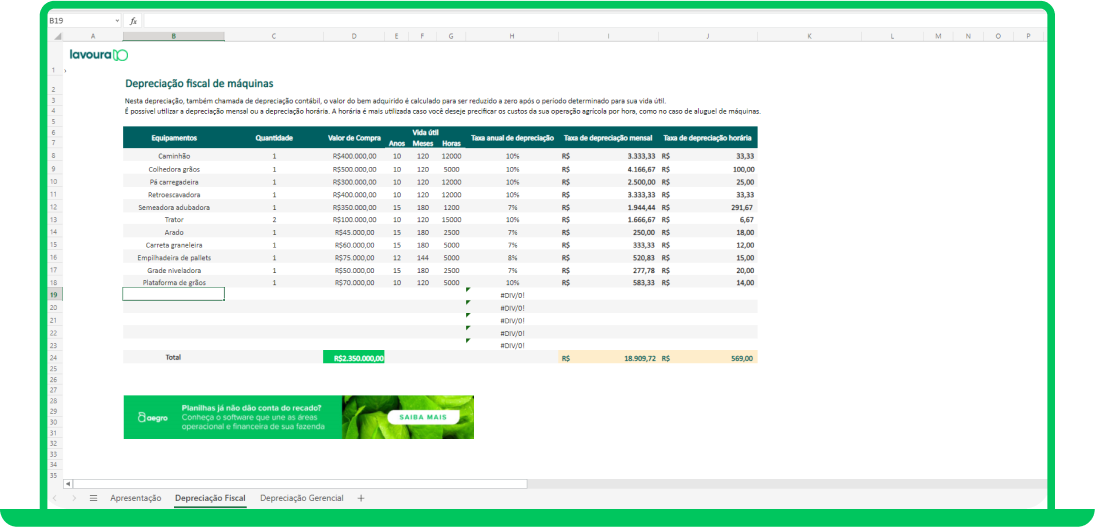This screenshot has width=1095, height=527.
Task: Click the lavoura10 logo
Action: (99, 54)
